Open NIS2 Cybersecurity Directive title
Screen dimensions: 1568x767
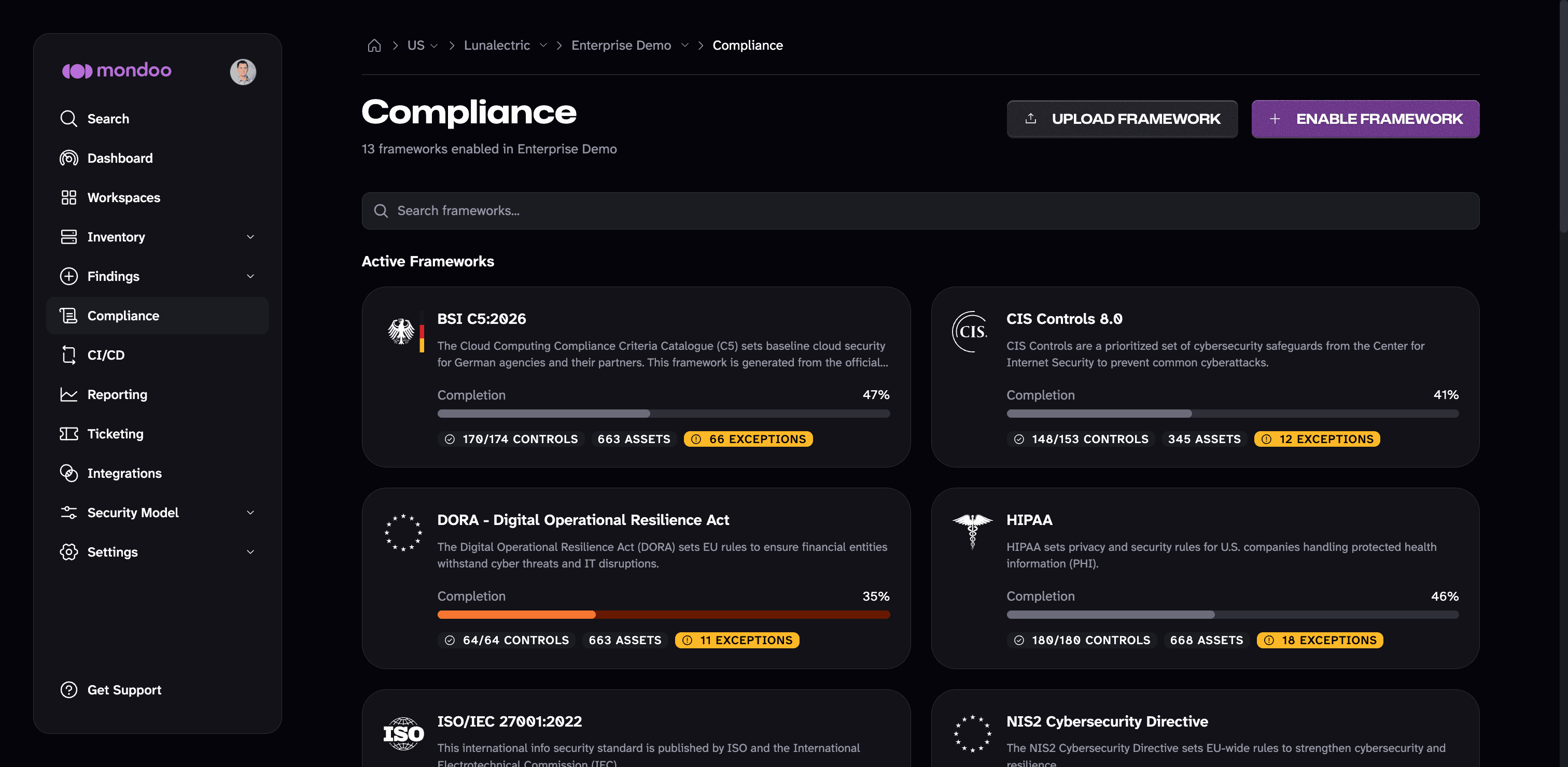[x=1107, y=721]
